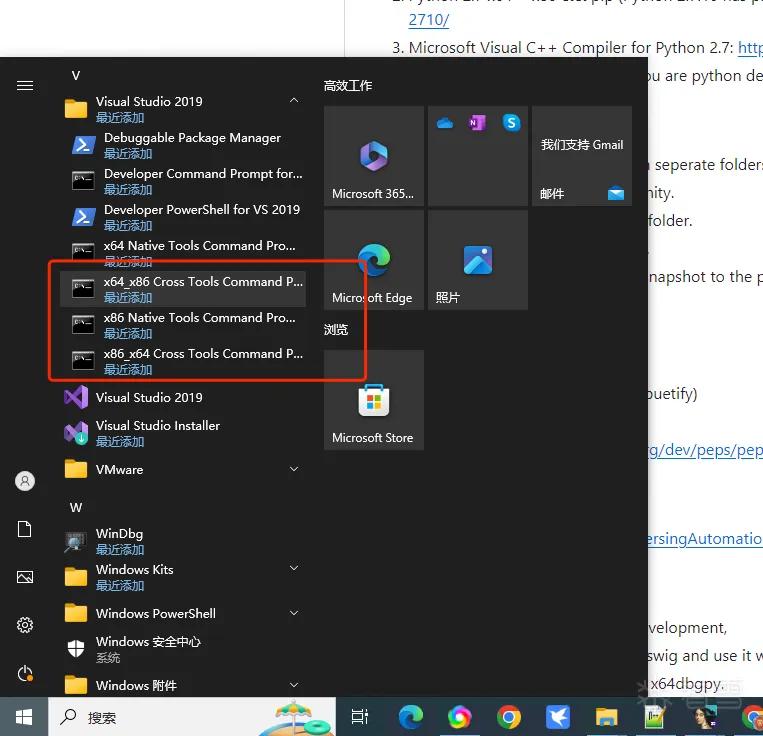Launch Microsoft Edge tile
763x736 pixels.
[x=373, y=260]
